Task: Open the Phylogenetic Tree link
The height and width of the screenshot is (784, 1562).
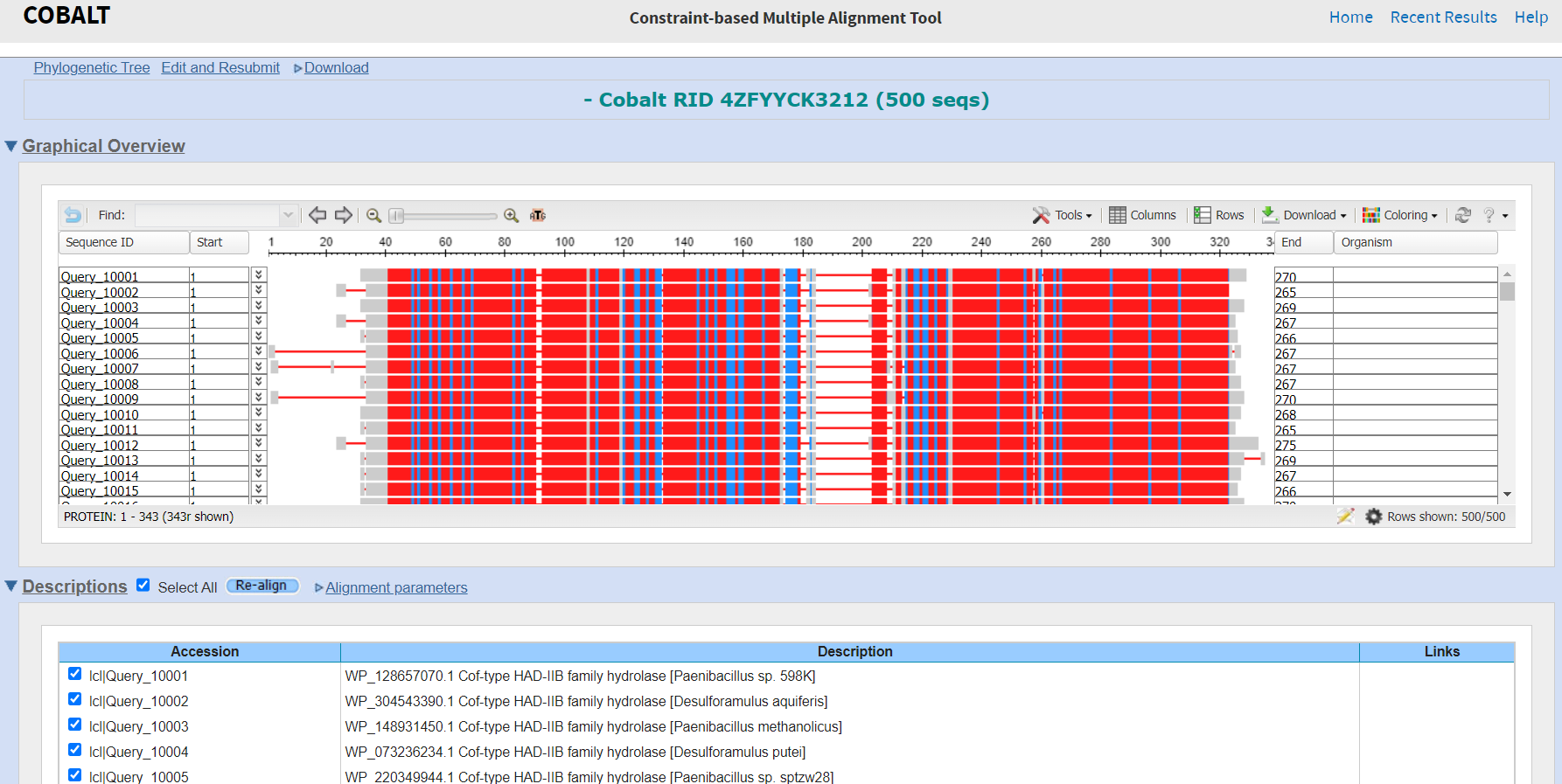Action: pyautogui.click(x=92, y=67)
